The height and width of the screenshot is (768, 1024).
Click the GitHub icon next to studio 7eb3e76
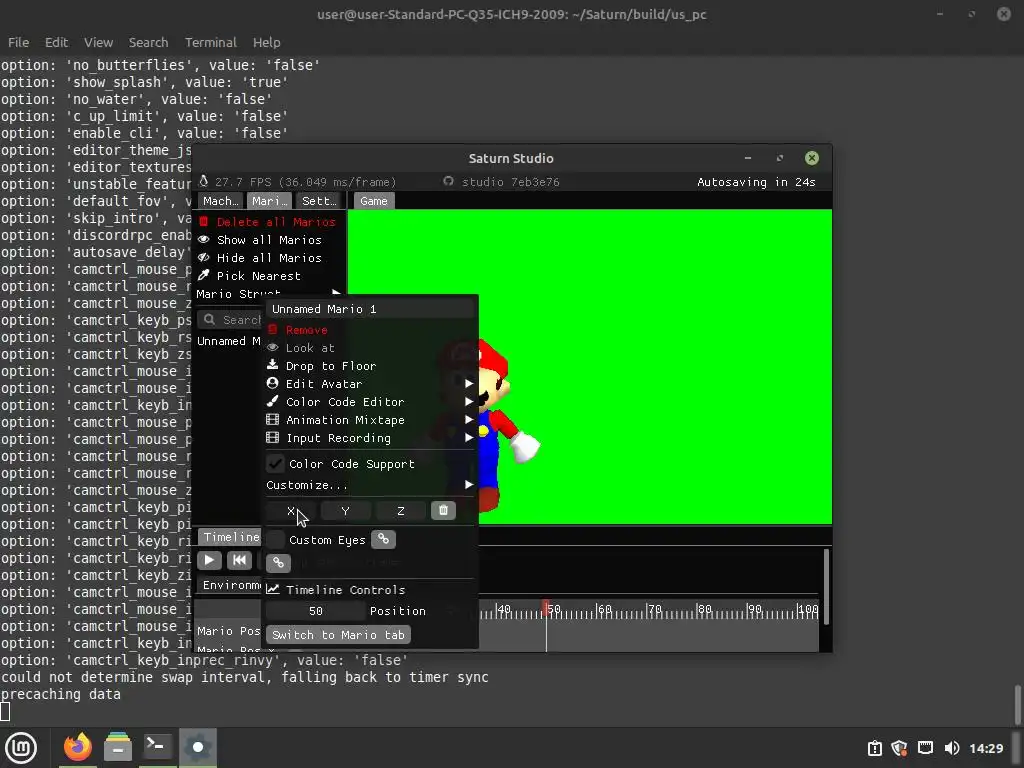[449, 182]
